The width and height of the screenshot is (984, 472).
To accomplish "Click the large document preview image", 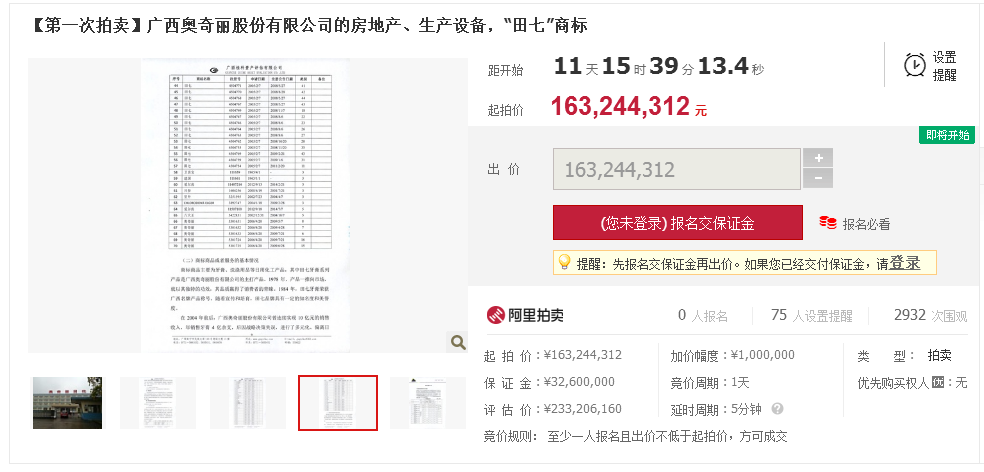I will click(x=246, y=205).
